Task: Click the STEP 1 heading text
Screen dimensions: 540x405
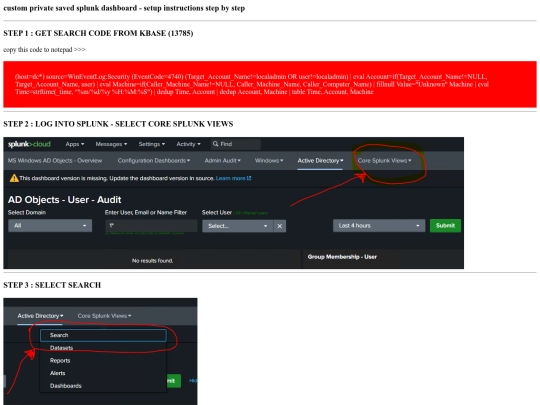Action: click(98, 33)
